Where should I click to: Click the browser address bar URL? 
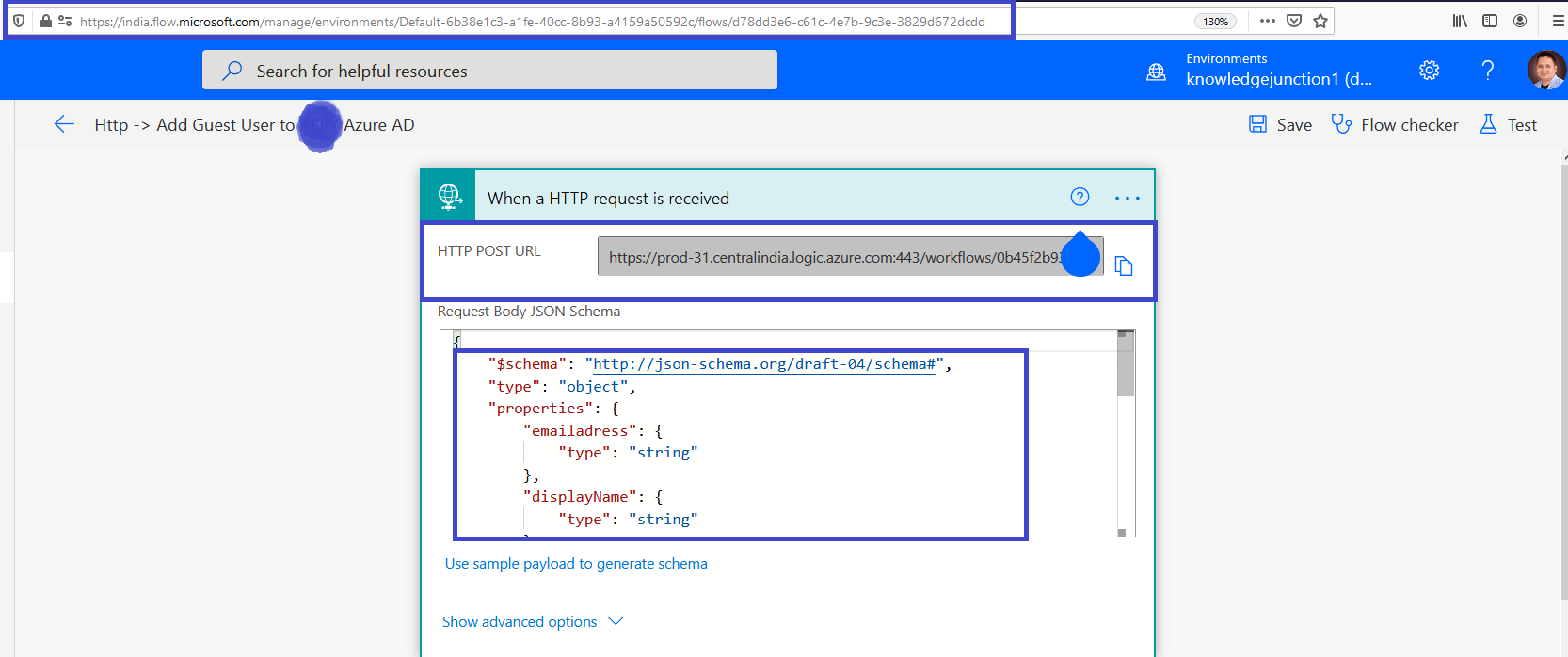coord(533,21)
